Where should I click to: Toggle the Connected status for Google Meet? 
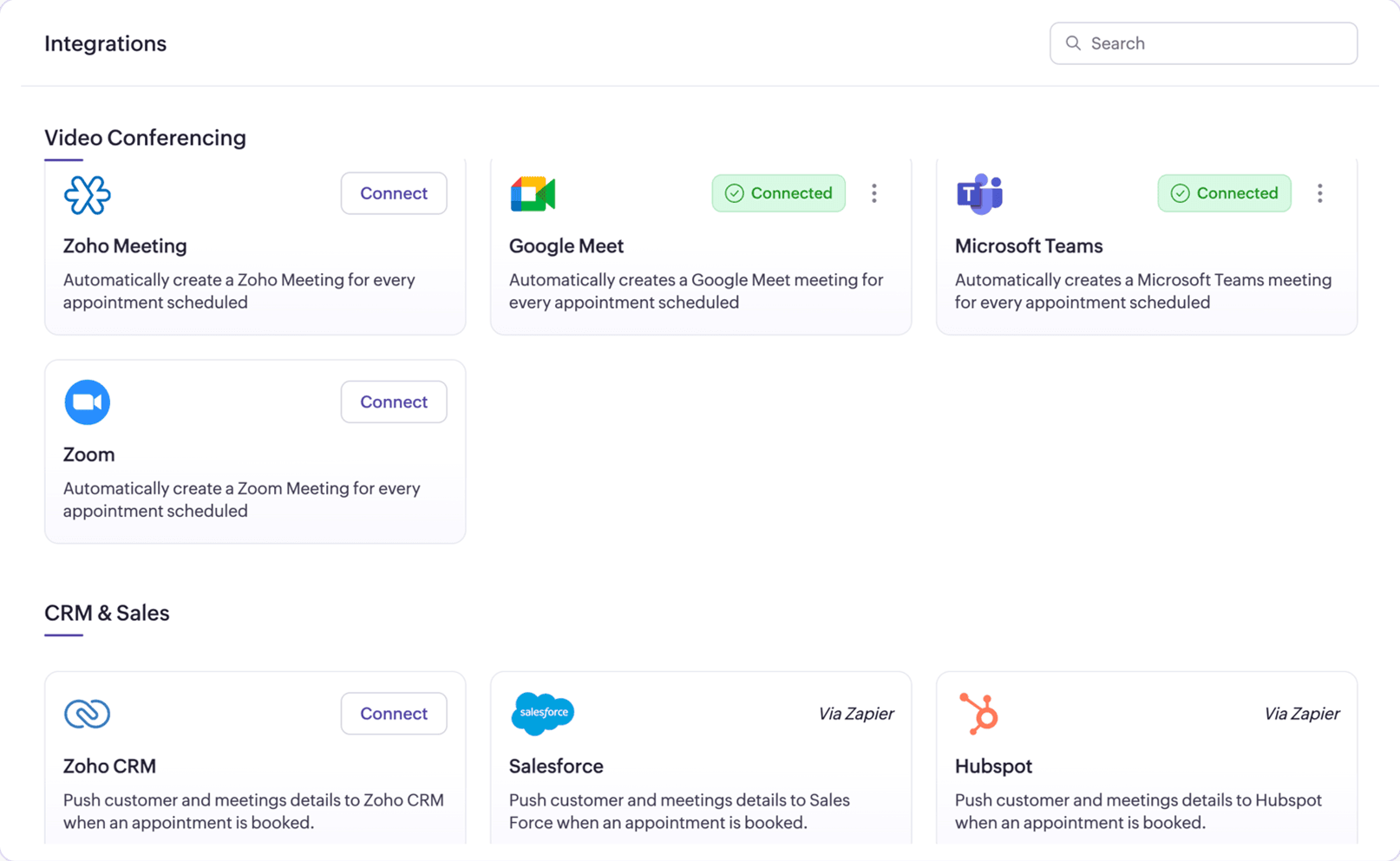[778, 192]
